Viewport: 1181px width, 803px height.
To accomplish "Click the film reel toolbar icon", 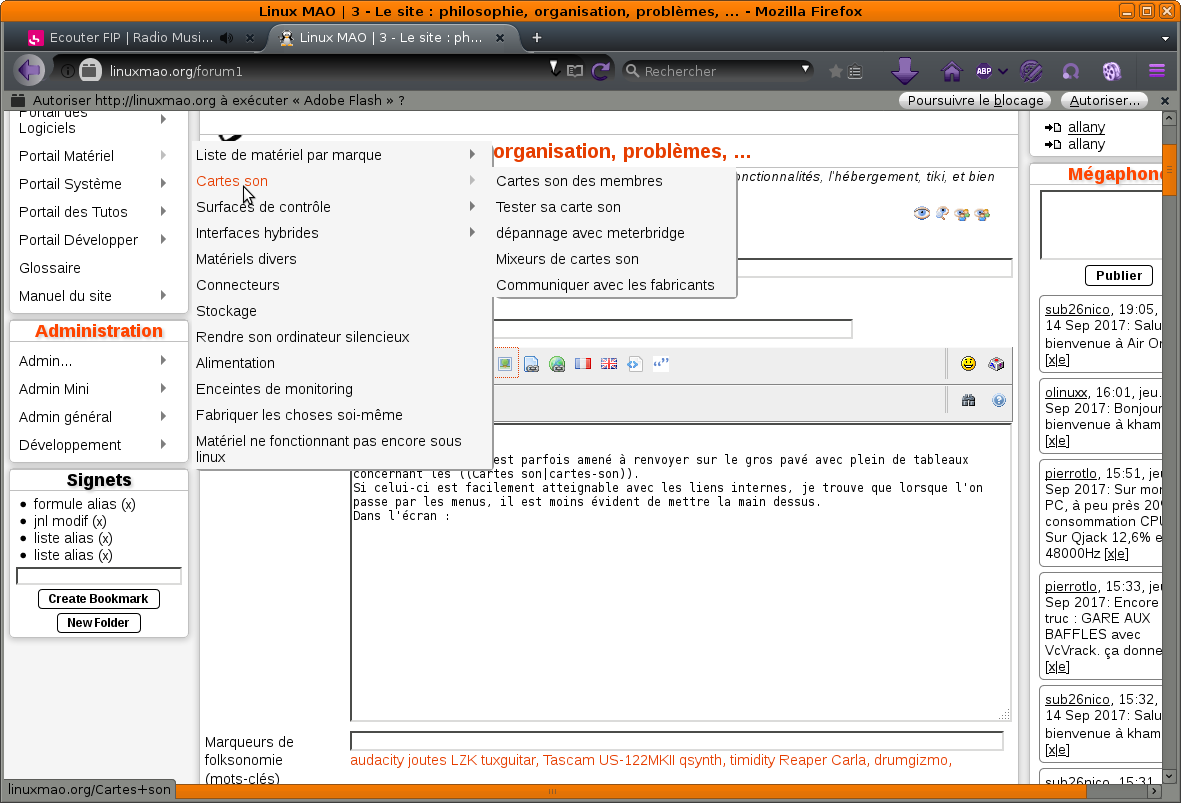I will point(1112,72).
